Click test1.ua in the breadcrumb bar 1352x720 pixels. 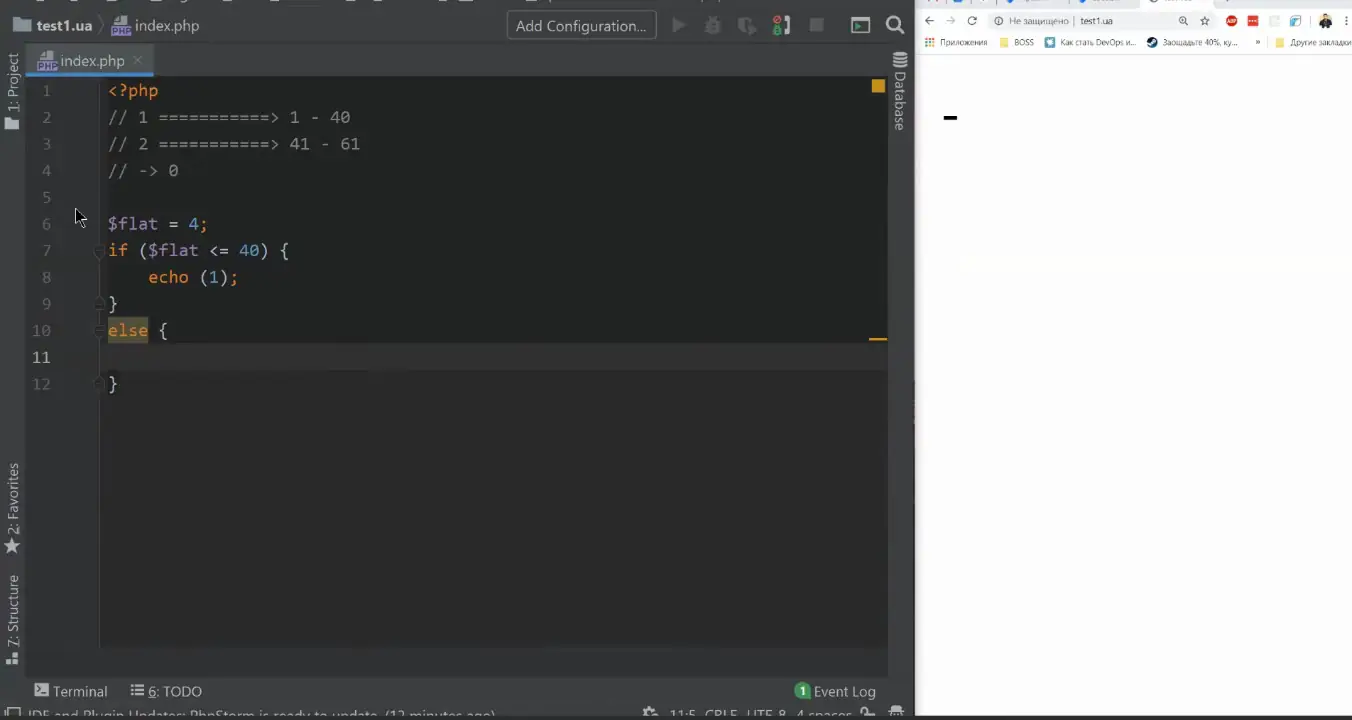pyautogui.click(x=64, y=26)
